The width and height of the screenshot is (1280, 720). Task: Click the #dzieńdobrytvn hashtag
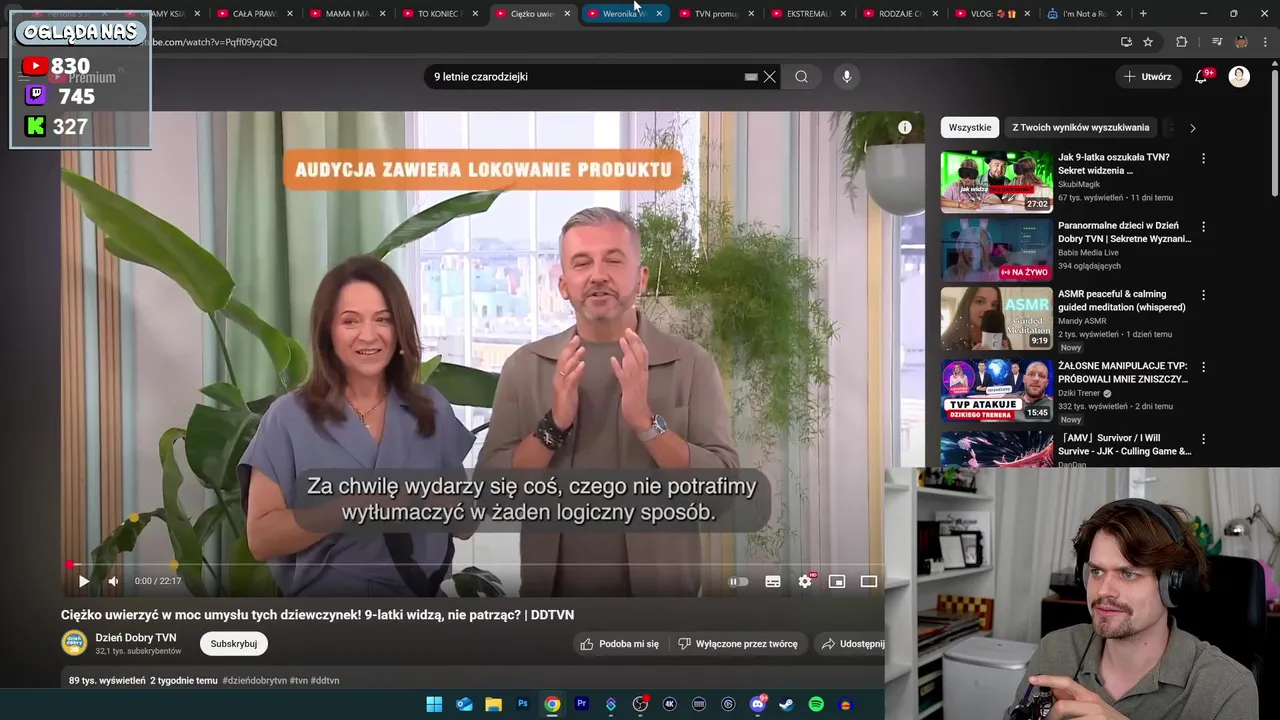pyautogui.click(x=254, y=681)
